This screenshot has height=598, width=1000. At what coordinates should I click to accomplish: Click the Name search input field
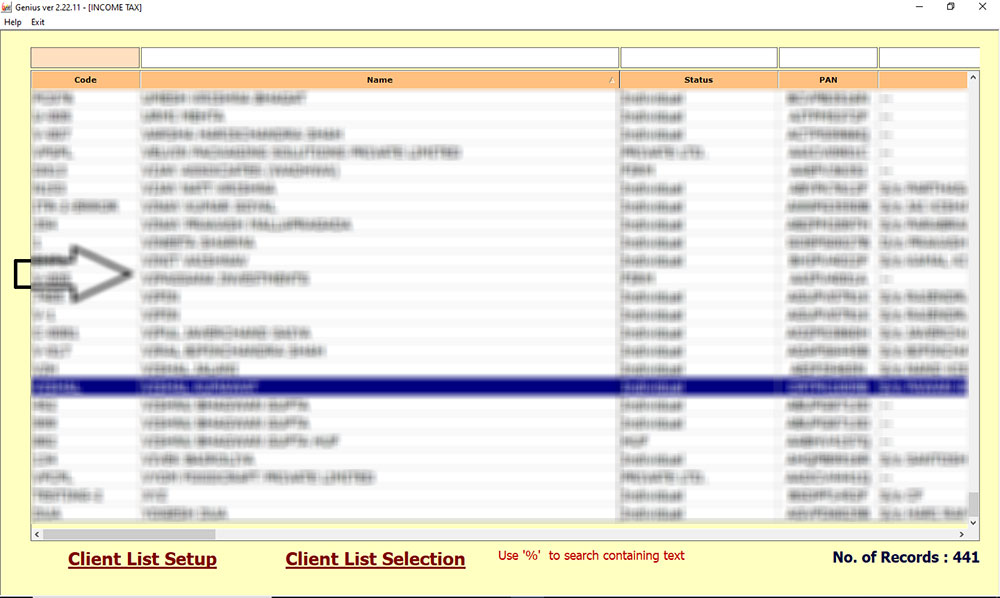380,56
